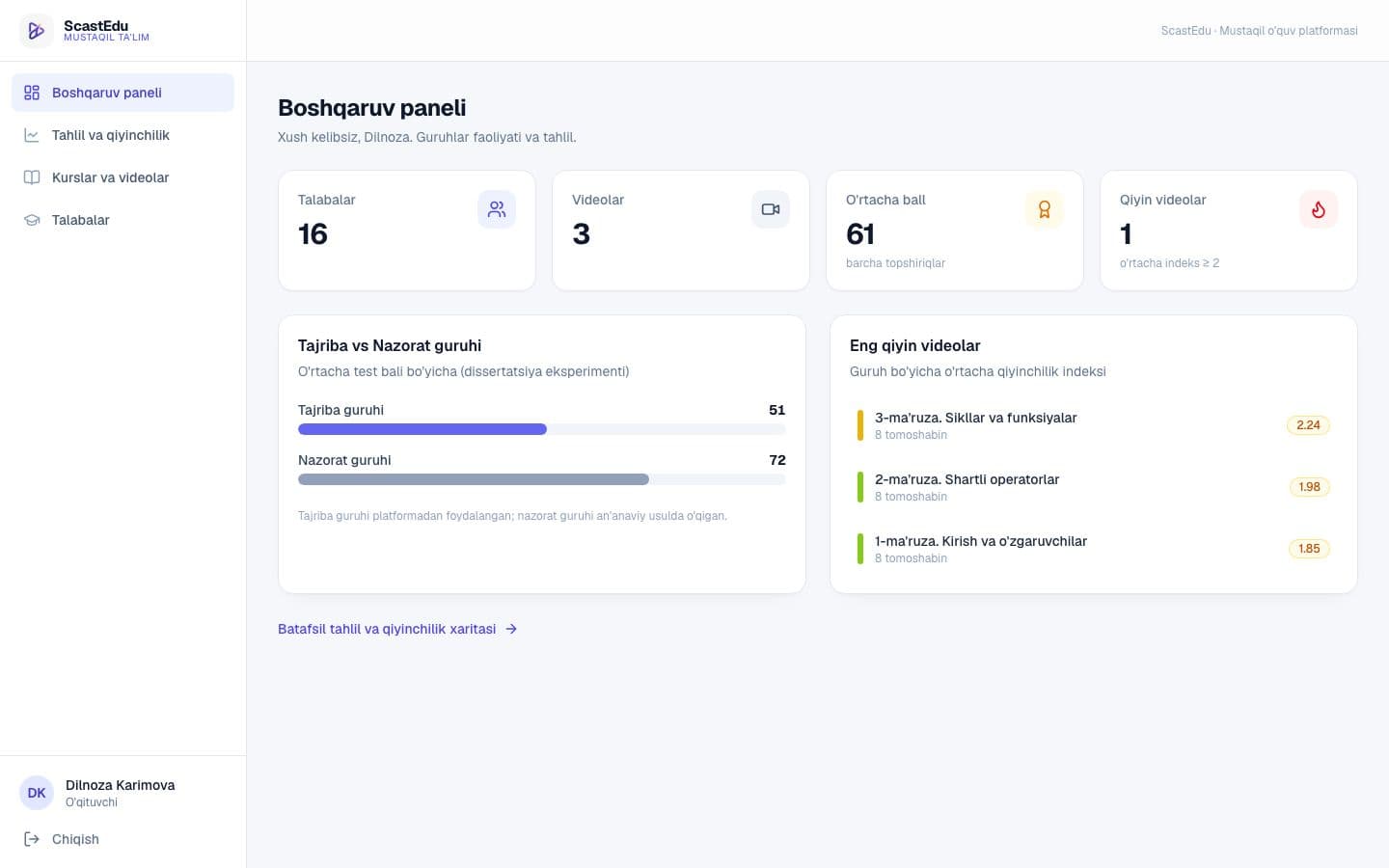
Task: Click the ScastEdu brand name in sidebar
Action: pyautogui.click(x=95, y=26)
